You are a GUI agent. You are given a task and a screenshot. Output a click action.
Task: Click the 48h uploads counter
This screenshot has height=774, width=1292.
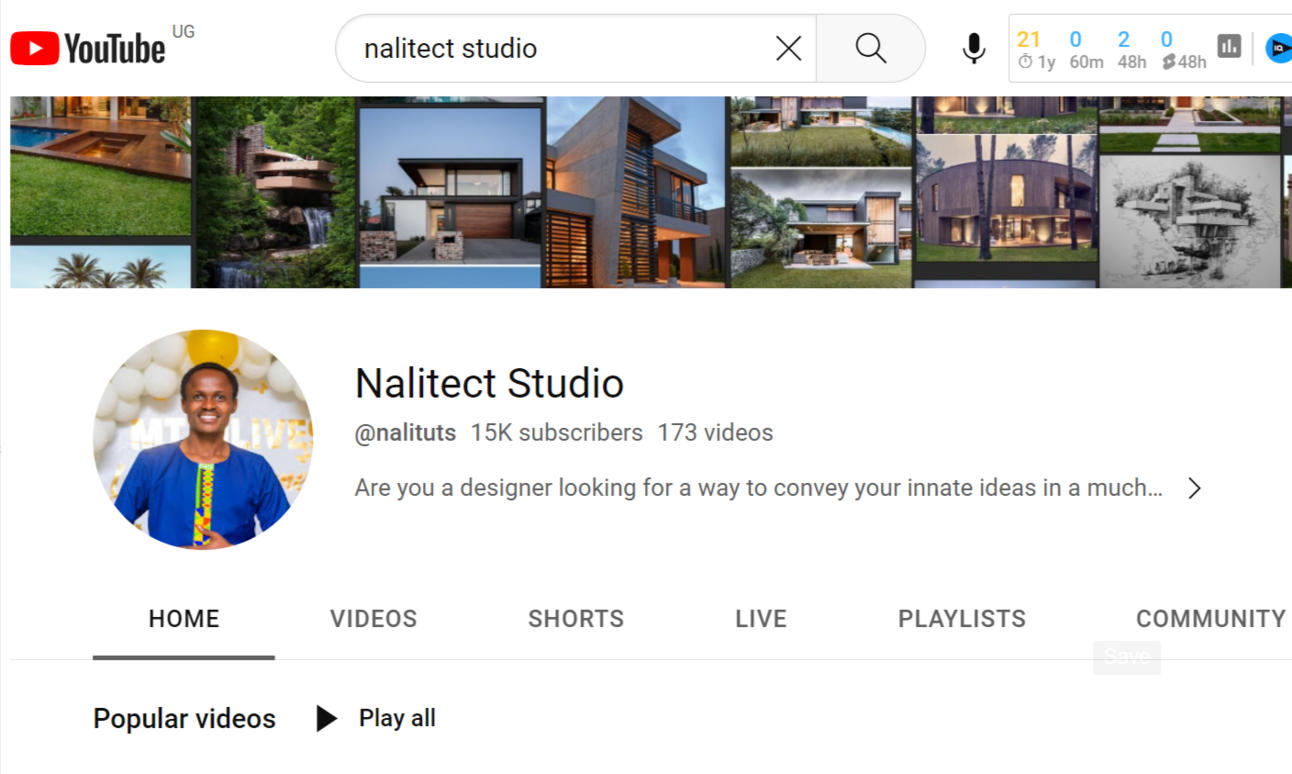tap(1131, 49)
